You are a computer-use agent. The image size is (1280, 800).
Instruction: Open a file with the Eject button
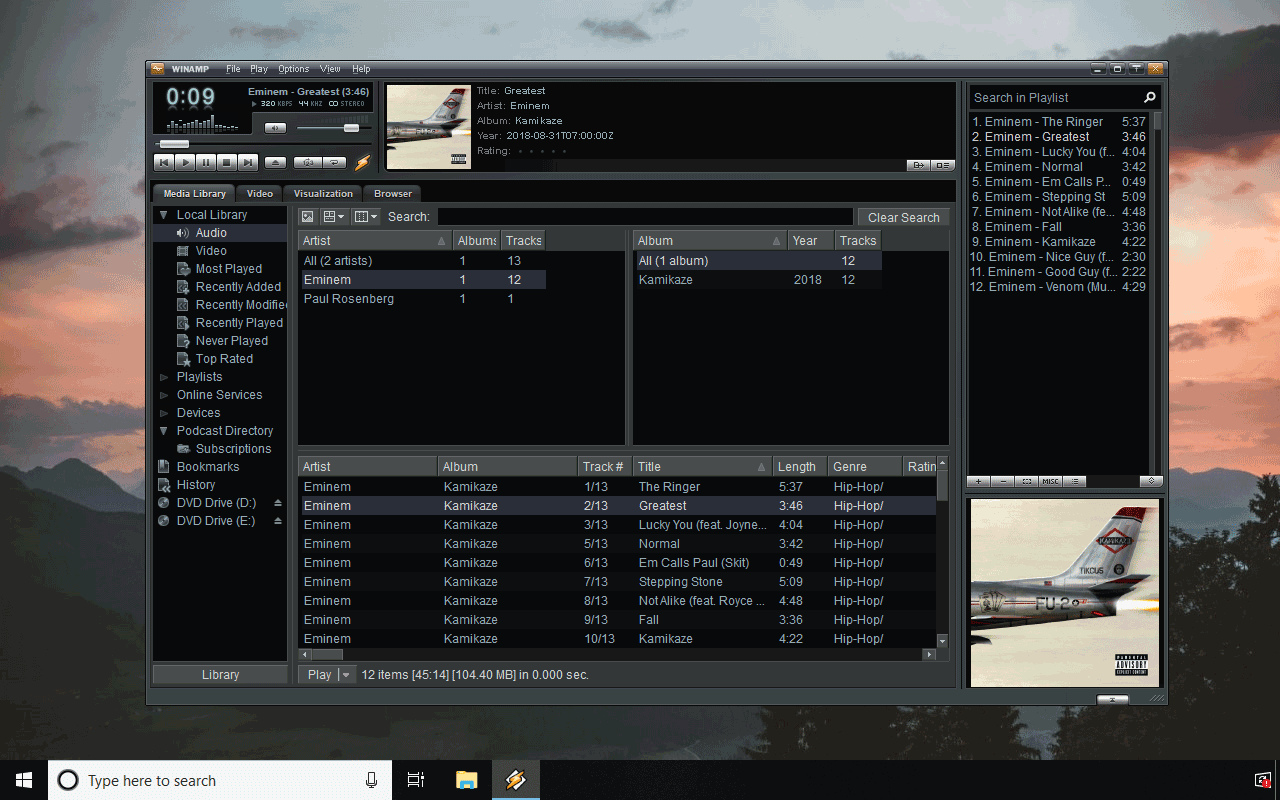(276, 162)
